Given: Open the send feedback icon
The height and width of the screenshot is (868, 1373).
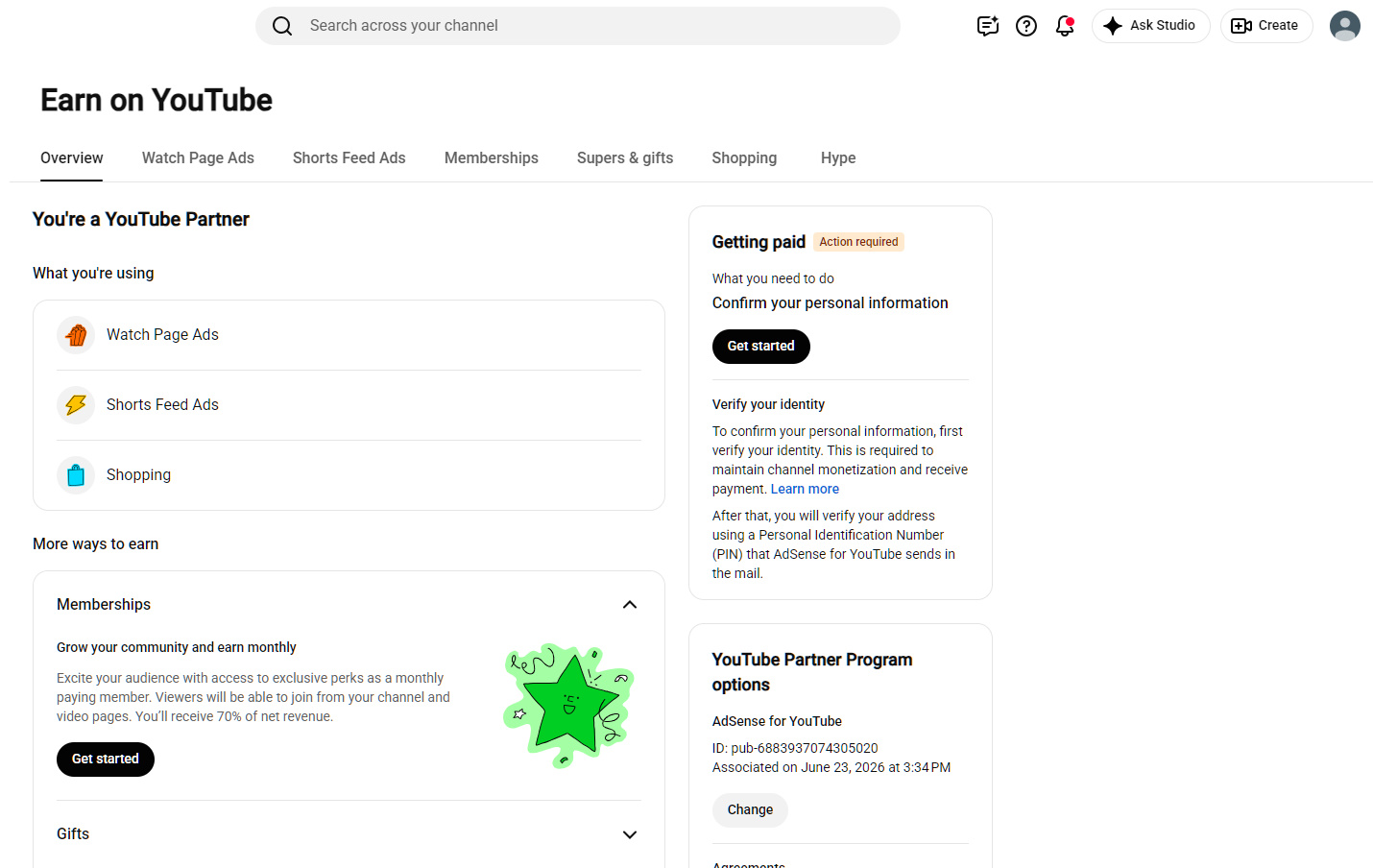Looking at the screenshot, I should click(x=988, y=26).
